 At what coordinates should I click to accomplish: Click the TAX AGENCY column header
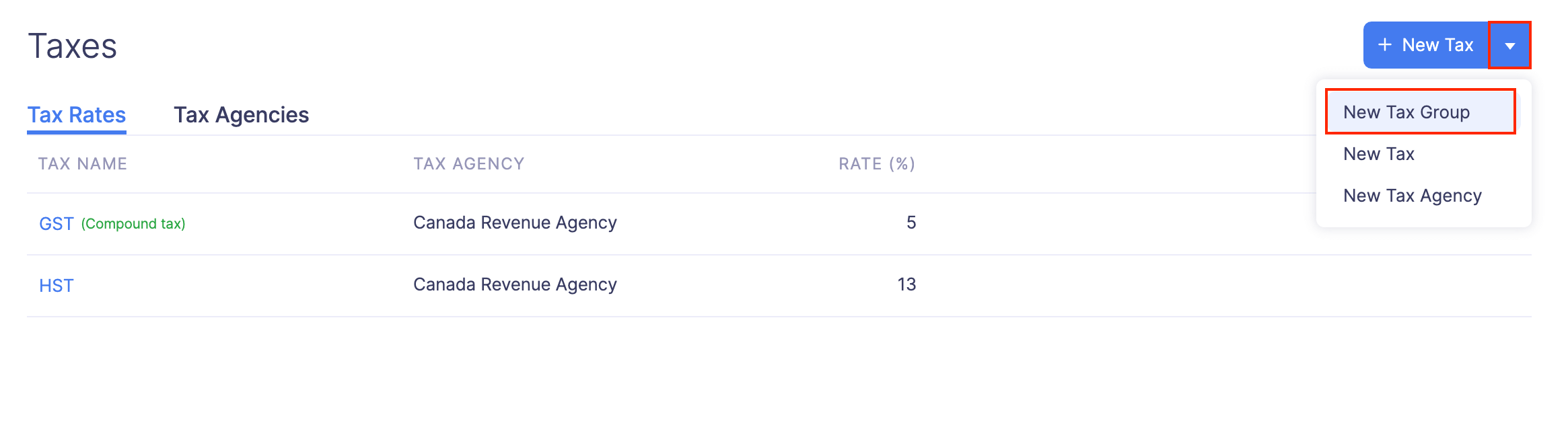point(468,164)
